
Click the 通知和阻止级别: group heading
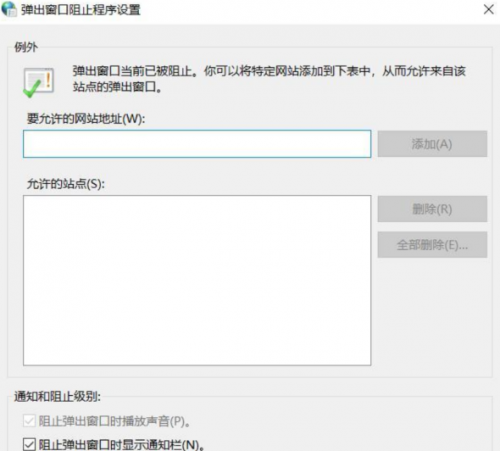click(57, 396)
